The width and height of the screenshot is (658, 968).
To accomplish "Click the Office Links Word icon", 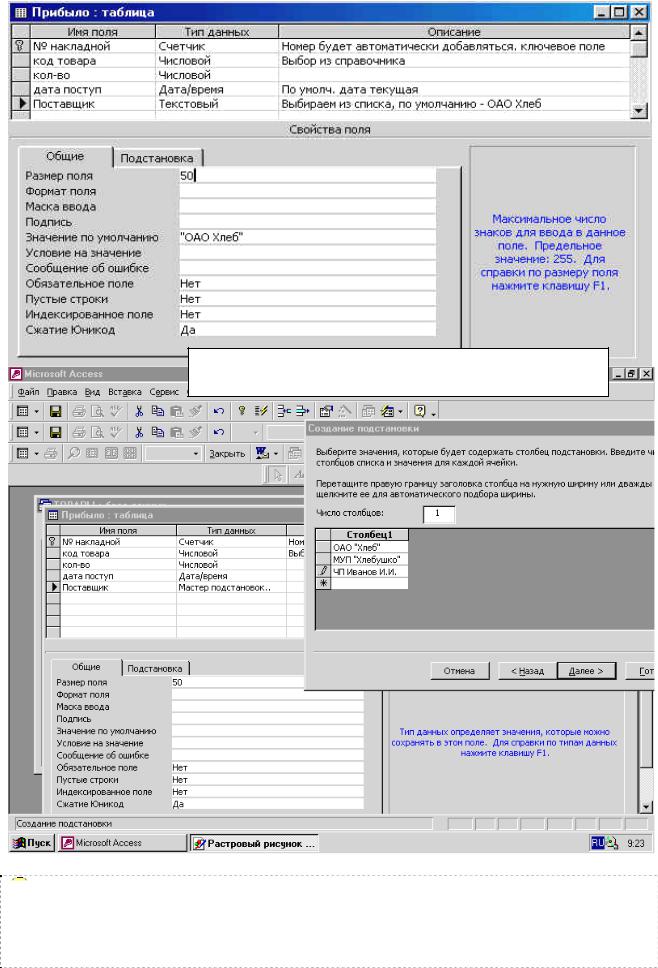I will coord(262,453).
